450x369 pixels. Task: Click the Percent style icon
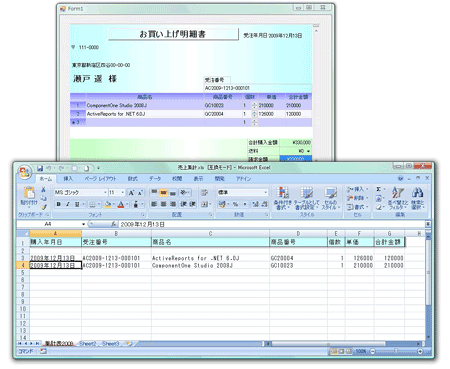point(235,204)
